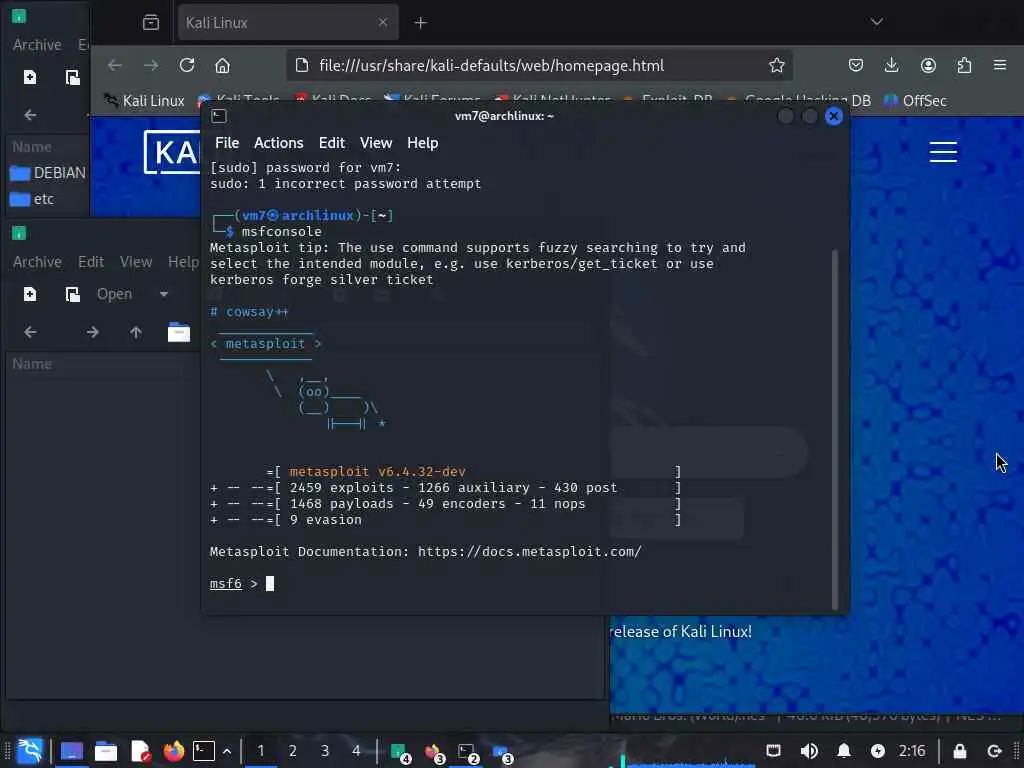Switch to workspace 2
This screenshot has height=768, width=1024.
293,751
